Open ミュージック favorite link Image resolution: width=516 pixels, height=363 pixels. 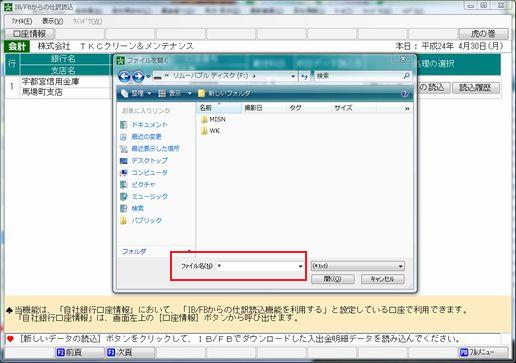pyautogui.click(x=144, y=197)
